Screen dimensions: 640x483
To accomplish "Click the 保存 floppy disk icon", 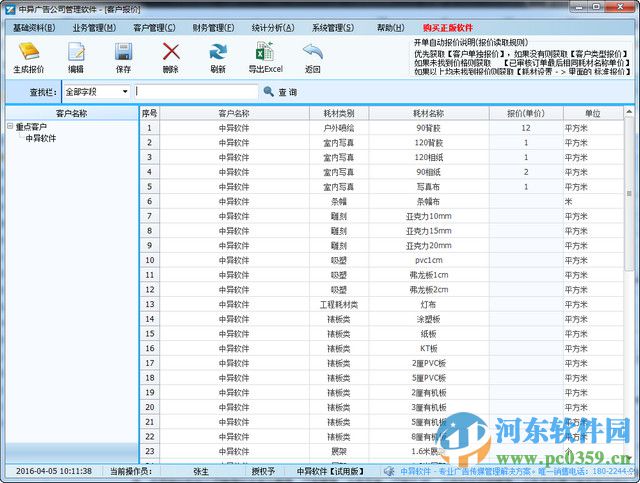I will coord(123,52).
